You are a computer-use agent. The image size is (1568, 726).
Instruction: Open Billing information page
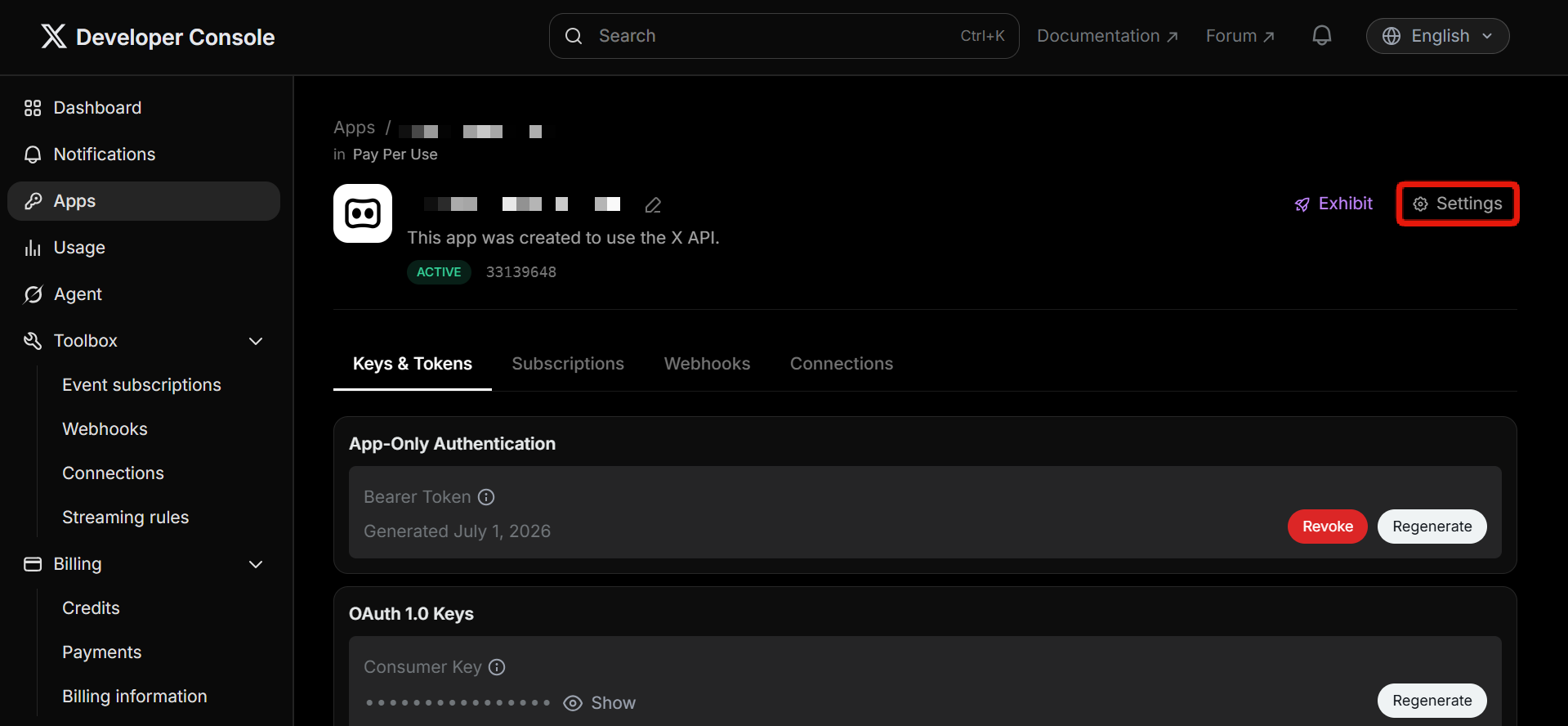pyautogui.click(x=134, y=697)
